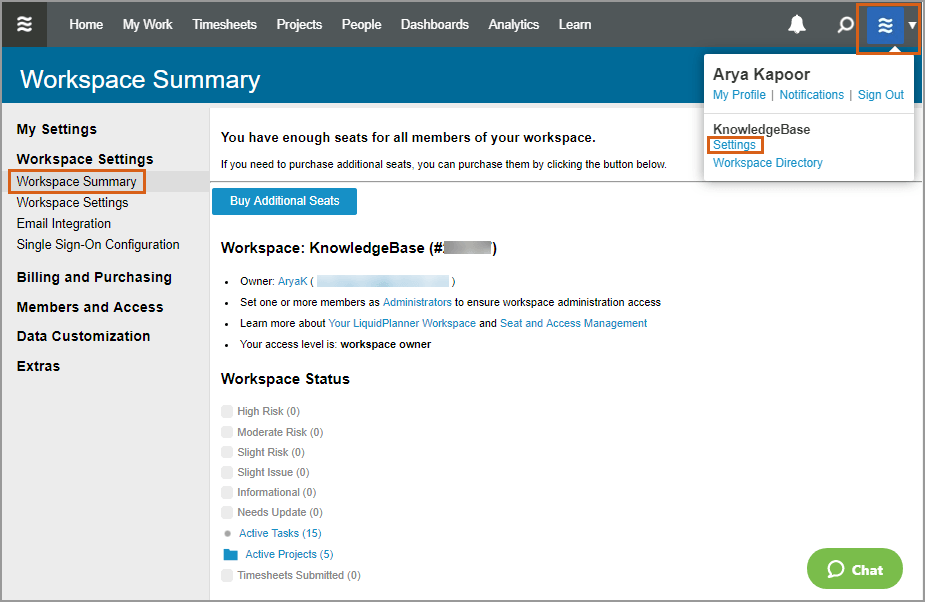Click the High Risk status box
This screenshot has width=925, height=602.
coord(228,411)
